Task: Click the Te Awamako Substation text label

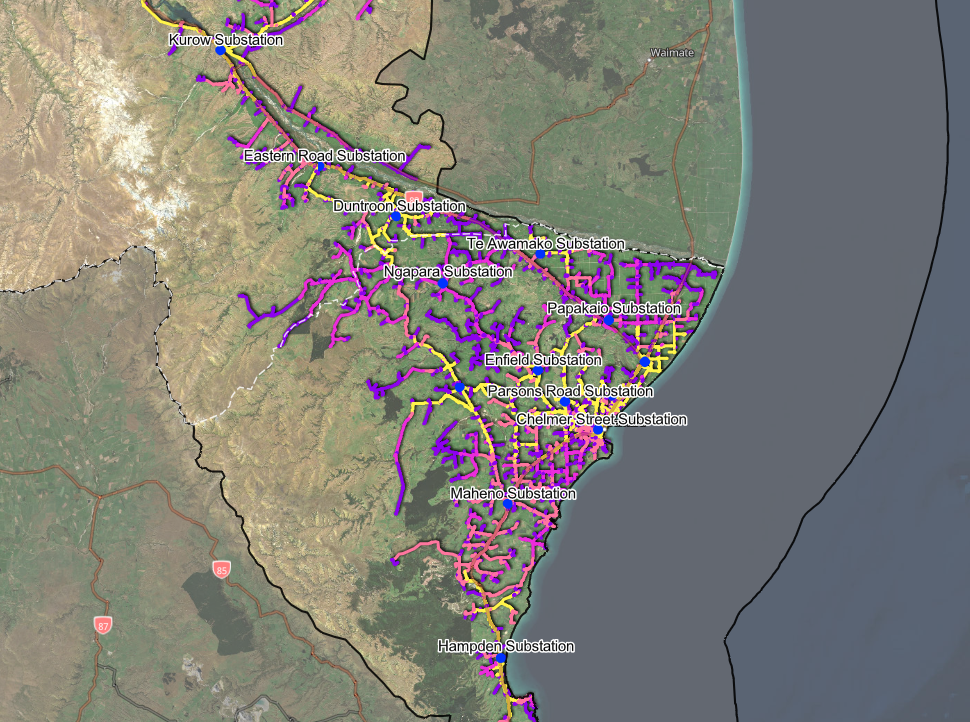Action: pyautogui.click(x=546, y=244)
